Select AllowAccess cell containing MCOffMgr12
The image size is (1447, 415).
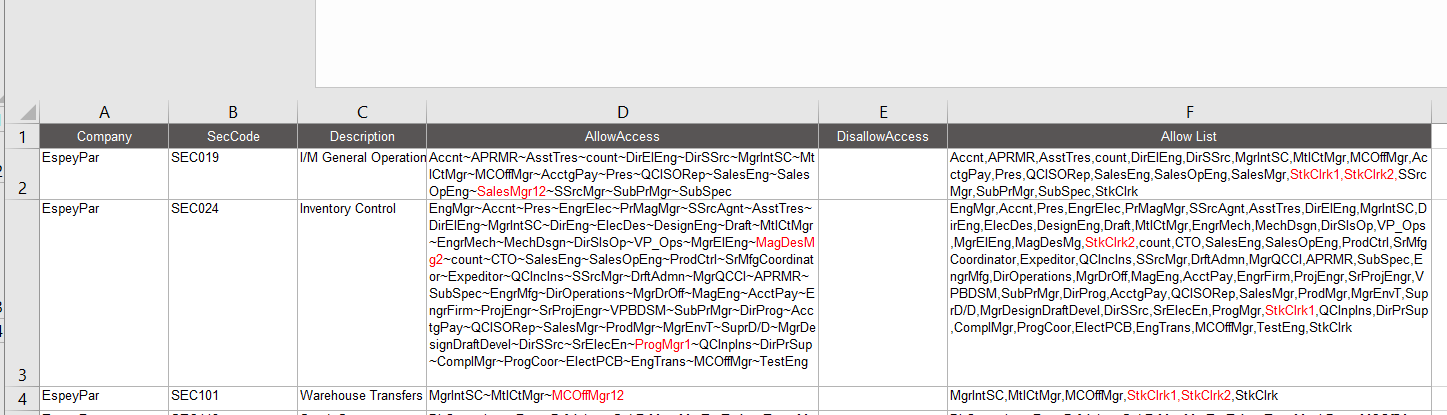point(622,396)
